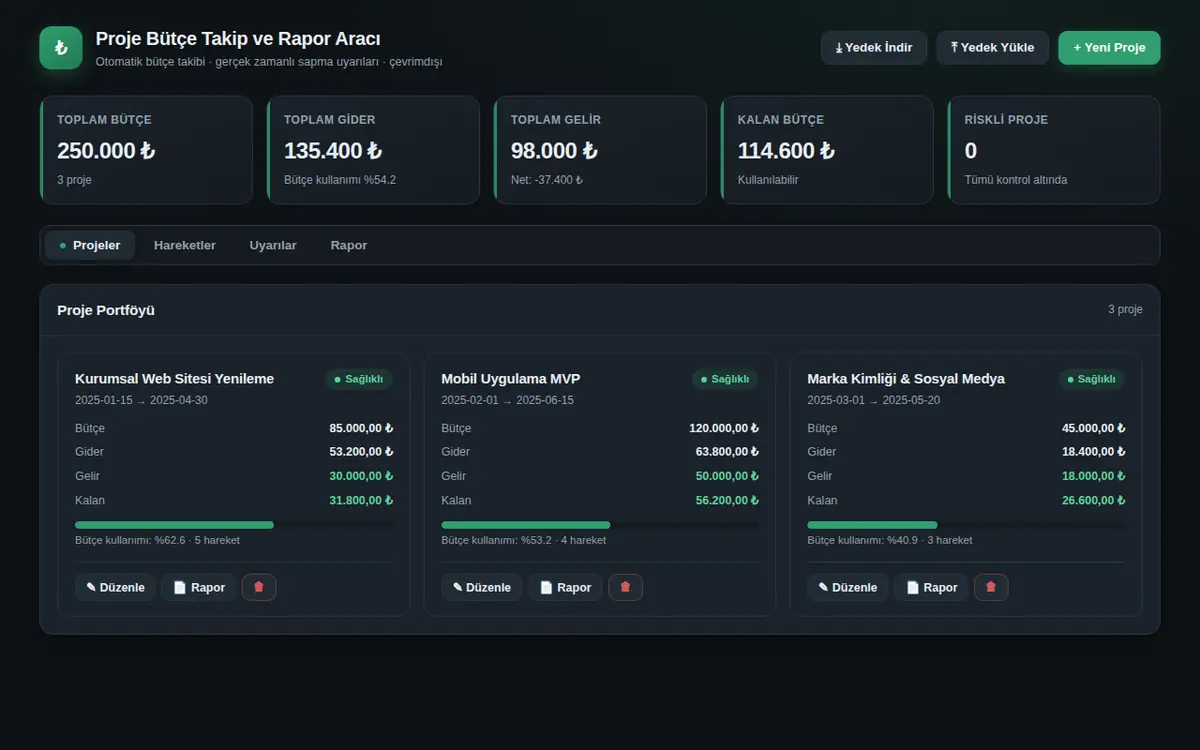Screen dimensions: 1200x750
Task: Click the Toplam Gider summary card
Action: [373, 150]
